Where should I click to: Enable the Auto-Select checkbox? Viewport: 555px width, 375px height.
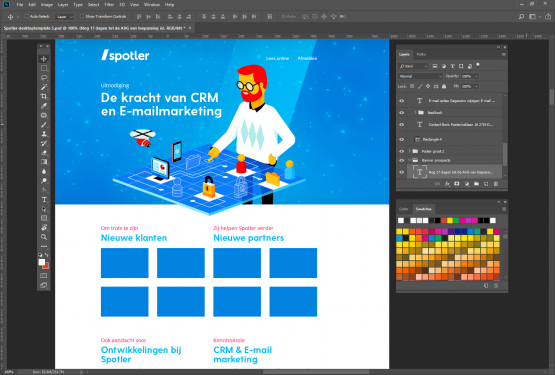tap(27, 16)
